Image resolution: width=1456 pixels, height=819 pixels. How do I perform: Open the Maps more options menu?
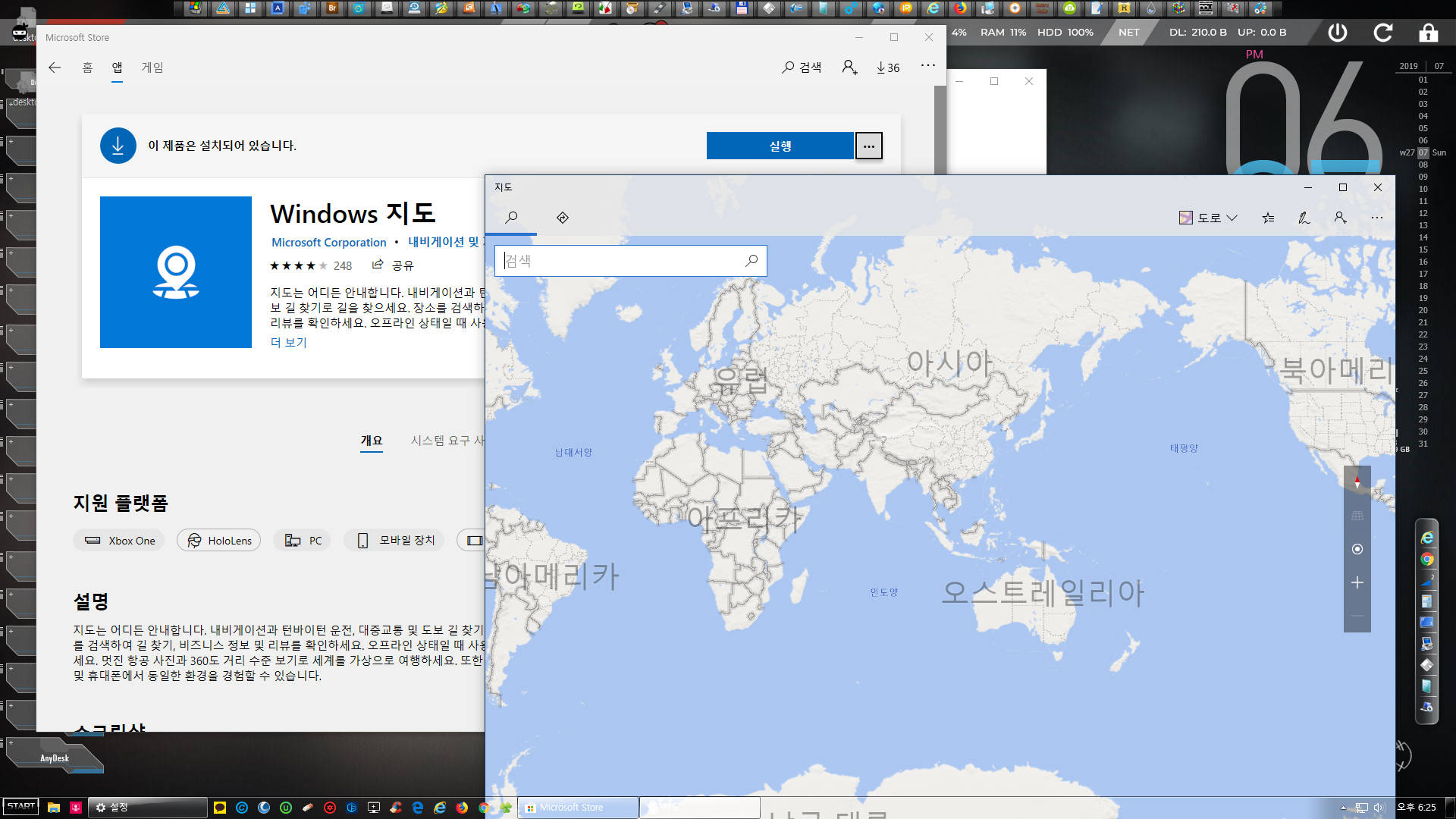[1377, 218]
